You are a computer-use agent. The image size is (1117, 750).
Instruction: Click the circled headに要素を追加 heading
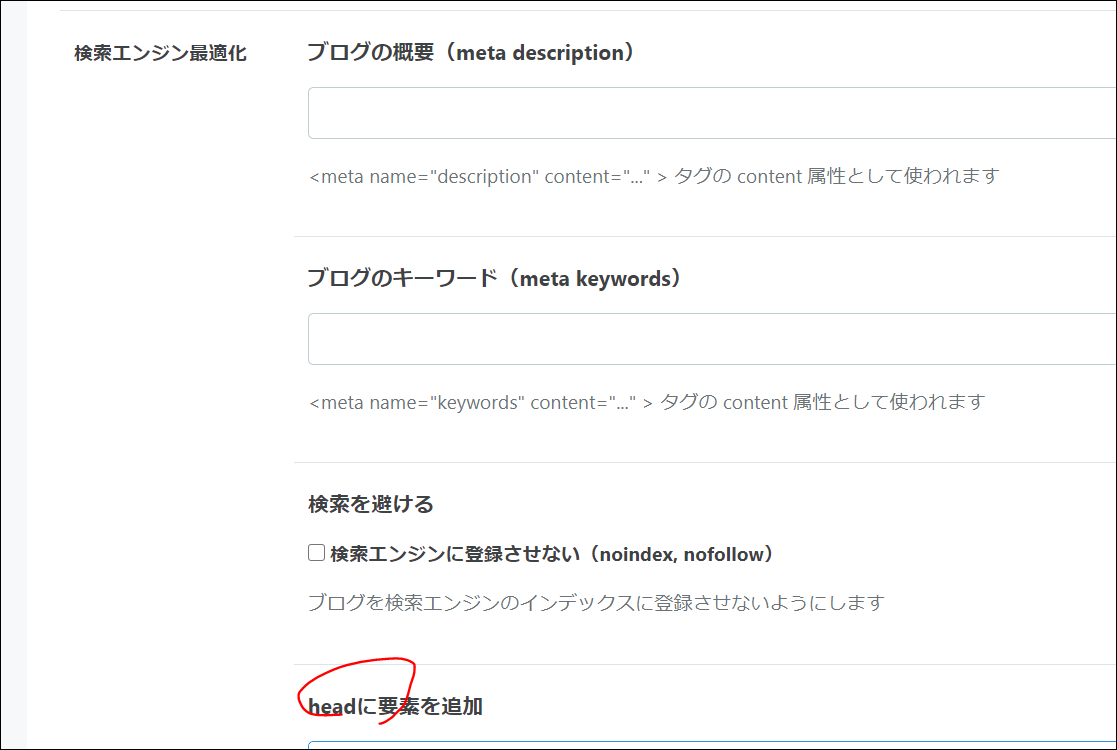[395, 706]
